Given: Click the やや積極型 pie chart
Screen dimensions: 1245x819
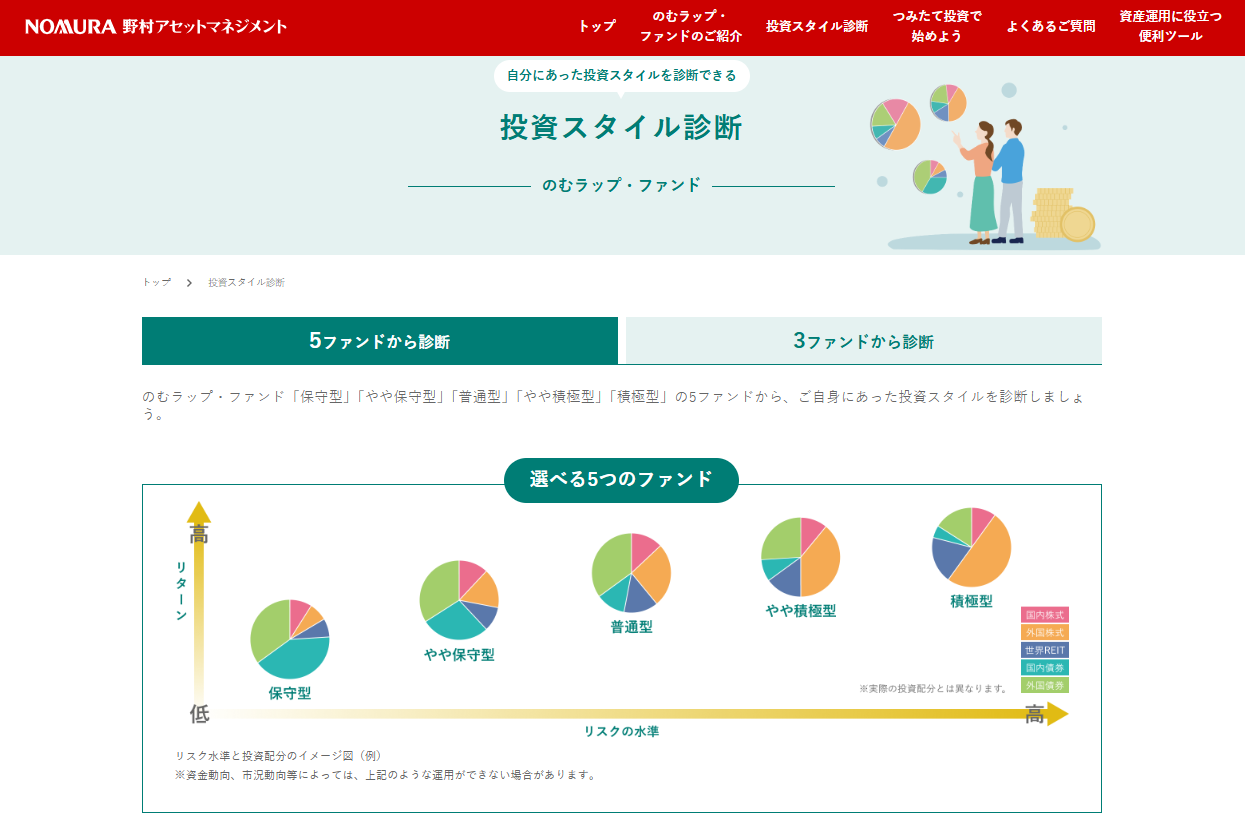Looking at the screenshot, I should click(800, 557).
